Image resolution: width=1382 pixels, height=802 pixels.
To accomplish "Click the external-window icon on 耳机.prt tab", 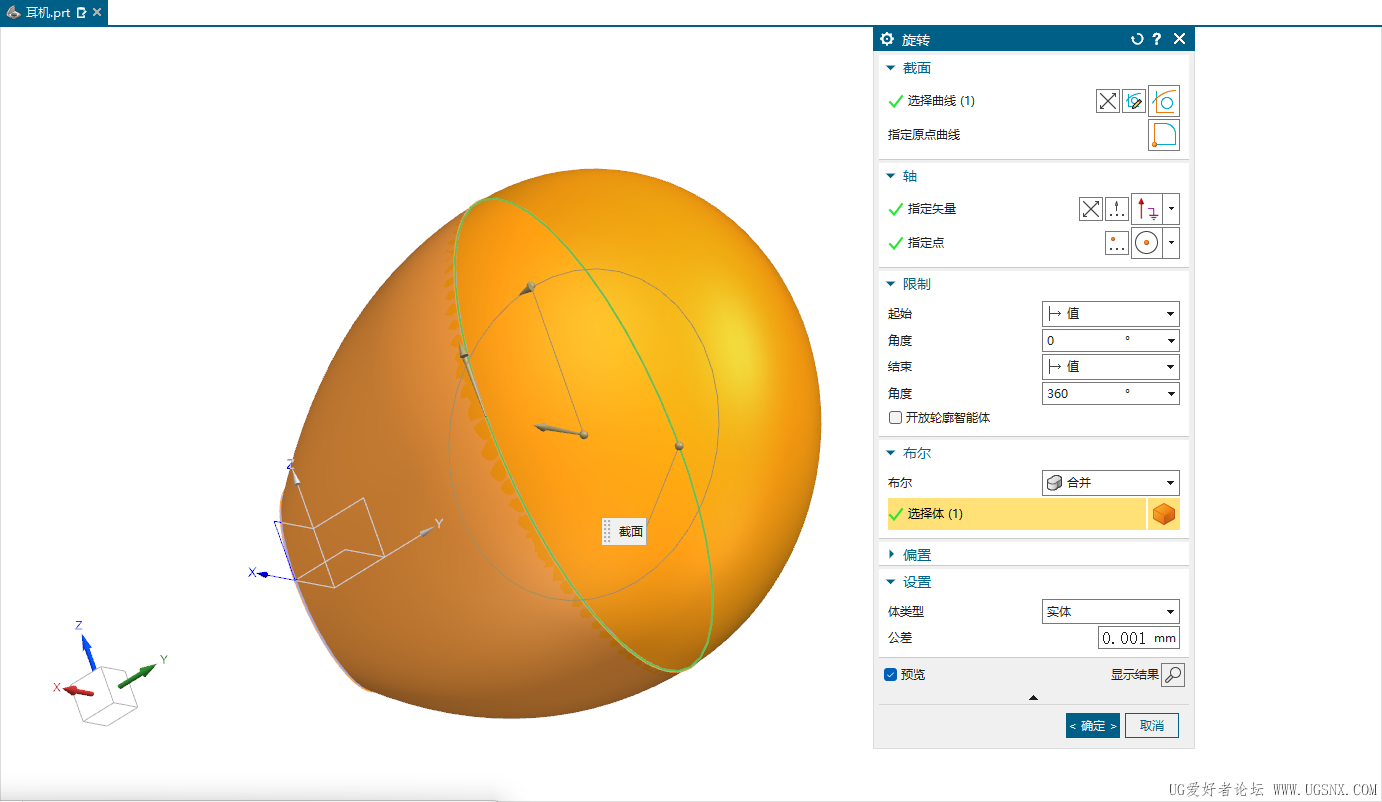I will (x=82, y=13).
